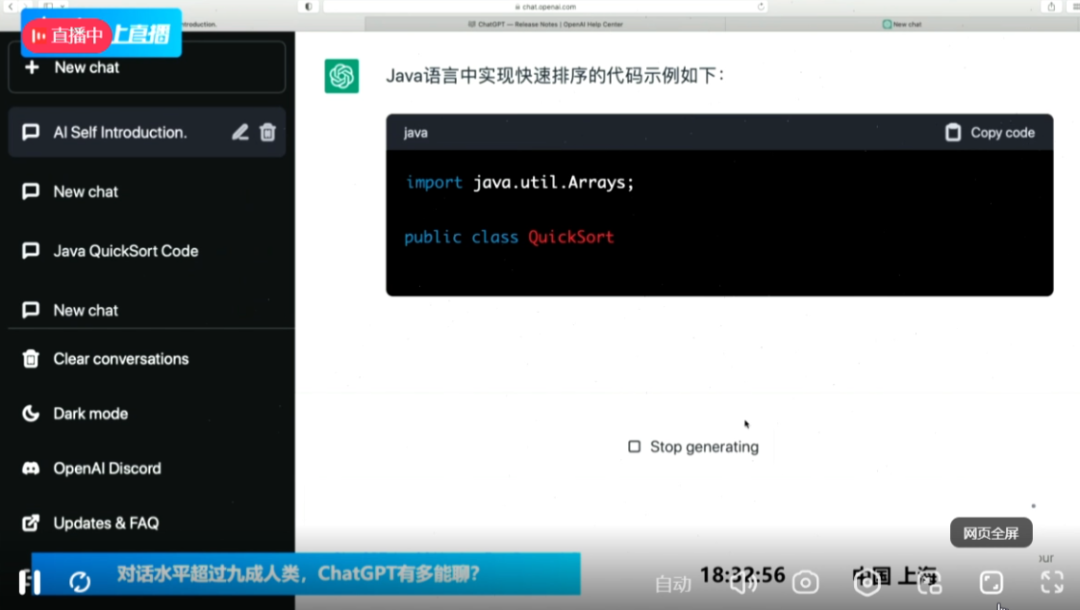Toggle Dark mode in the sidebar
1080x610 pixels.
tap(90, 413)
